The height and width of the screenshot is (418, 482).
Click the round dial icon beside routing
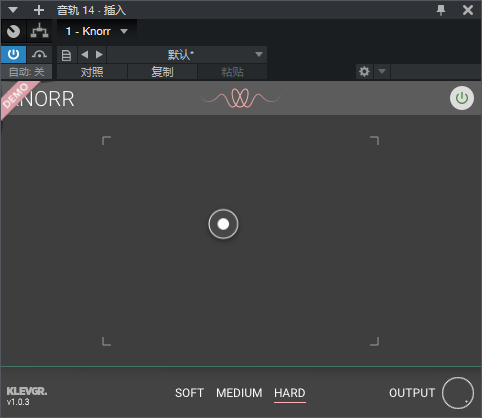[13, 31]
